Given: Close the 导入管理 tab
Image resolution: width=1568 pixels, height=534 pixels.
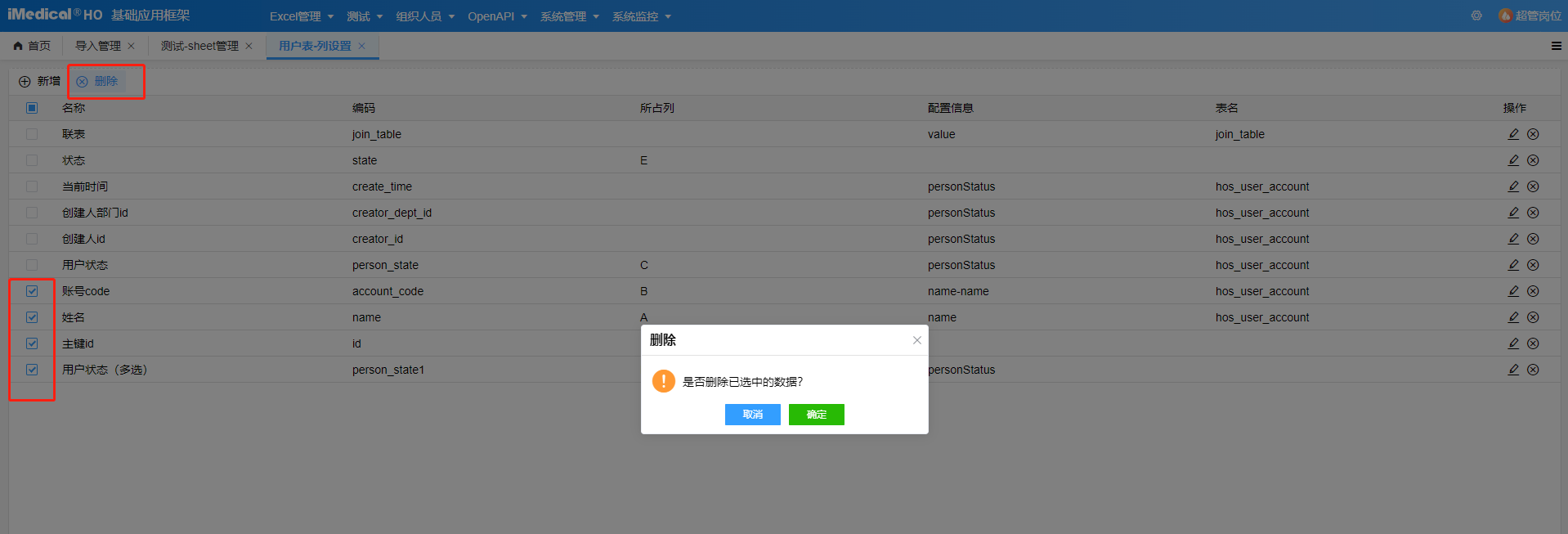Looking at the screenshot, I should click(131, 46).
